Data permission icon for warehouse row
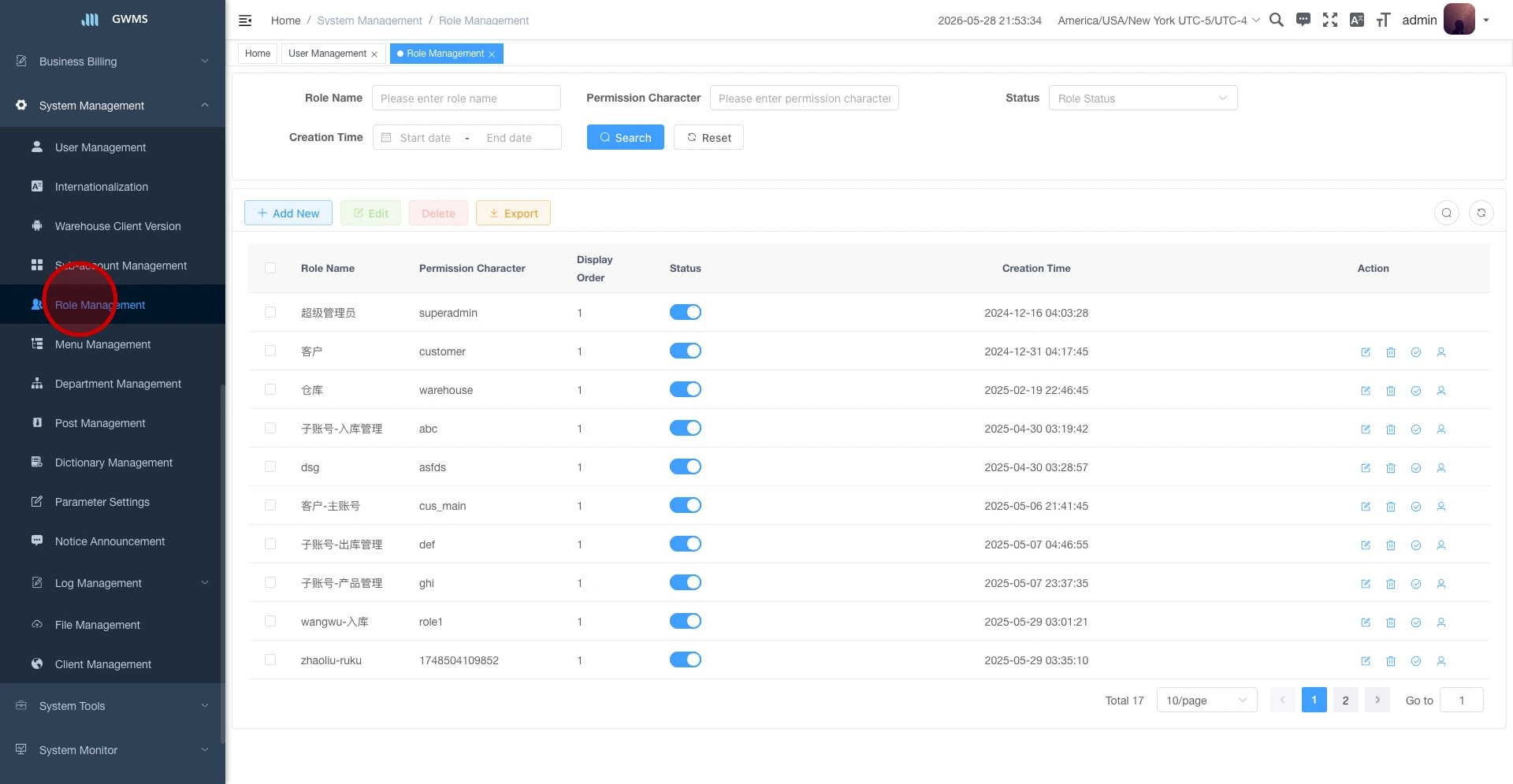This screenshot has width=1513, height=784. 1416,391
